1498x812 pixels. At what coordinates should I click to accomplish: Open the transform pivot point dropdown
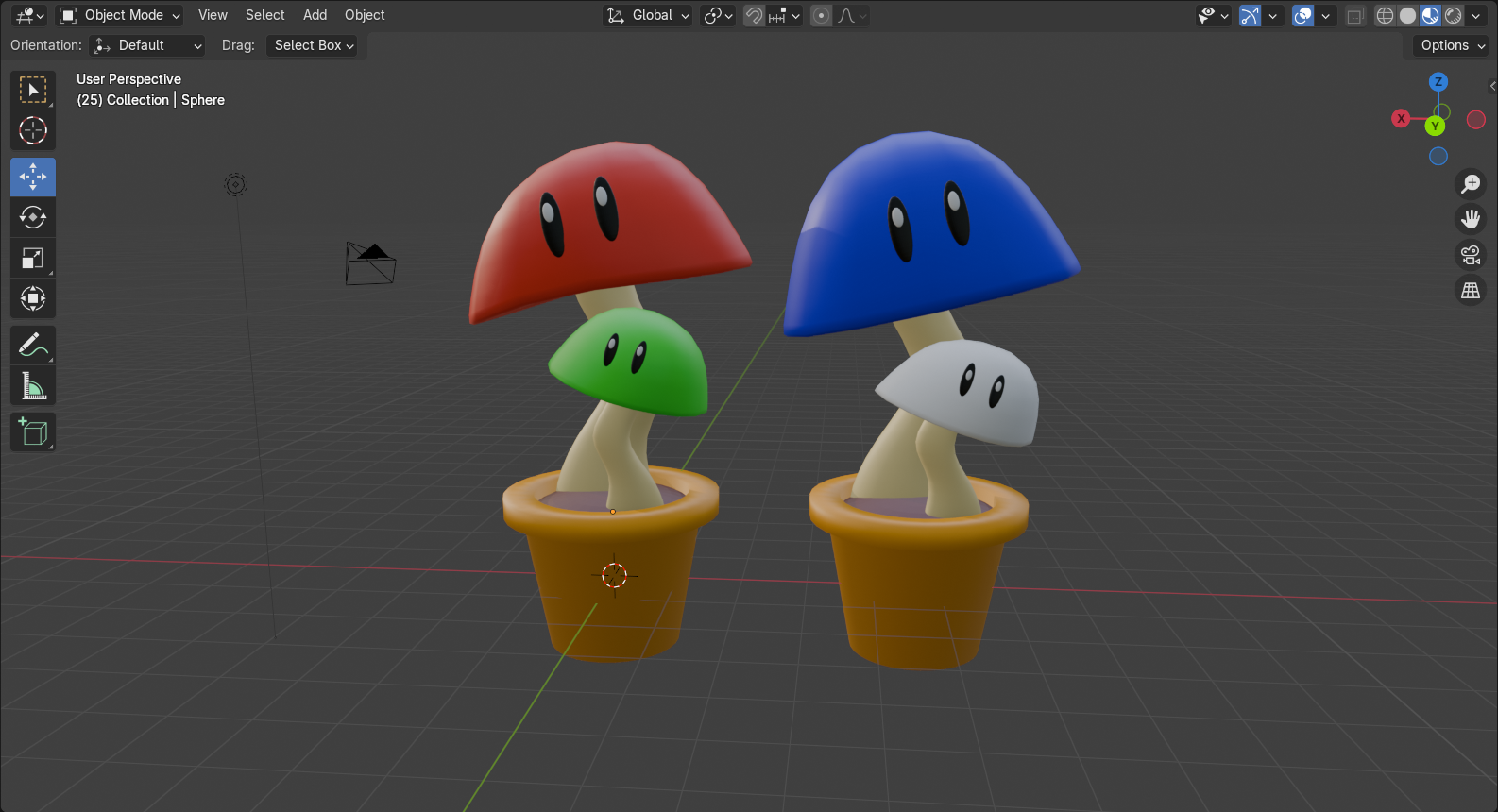718,15
